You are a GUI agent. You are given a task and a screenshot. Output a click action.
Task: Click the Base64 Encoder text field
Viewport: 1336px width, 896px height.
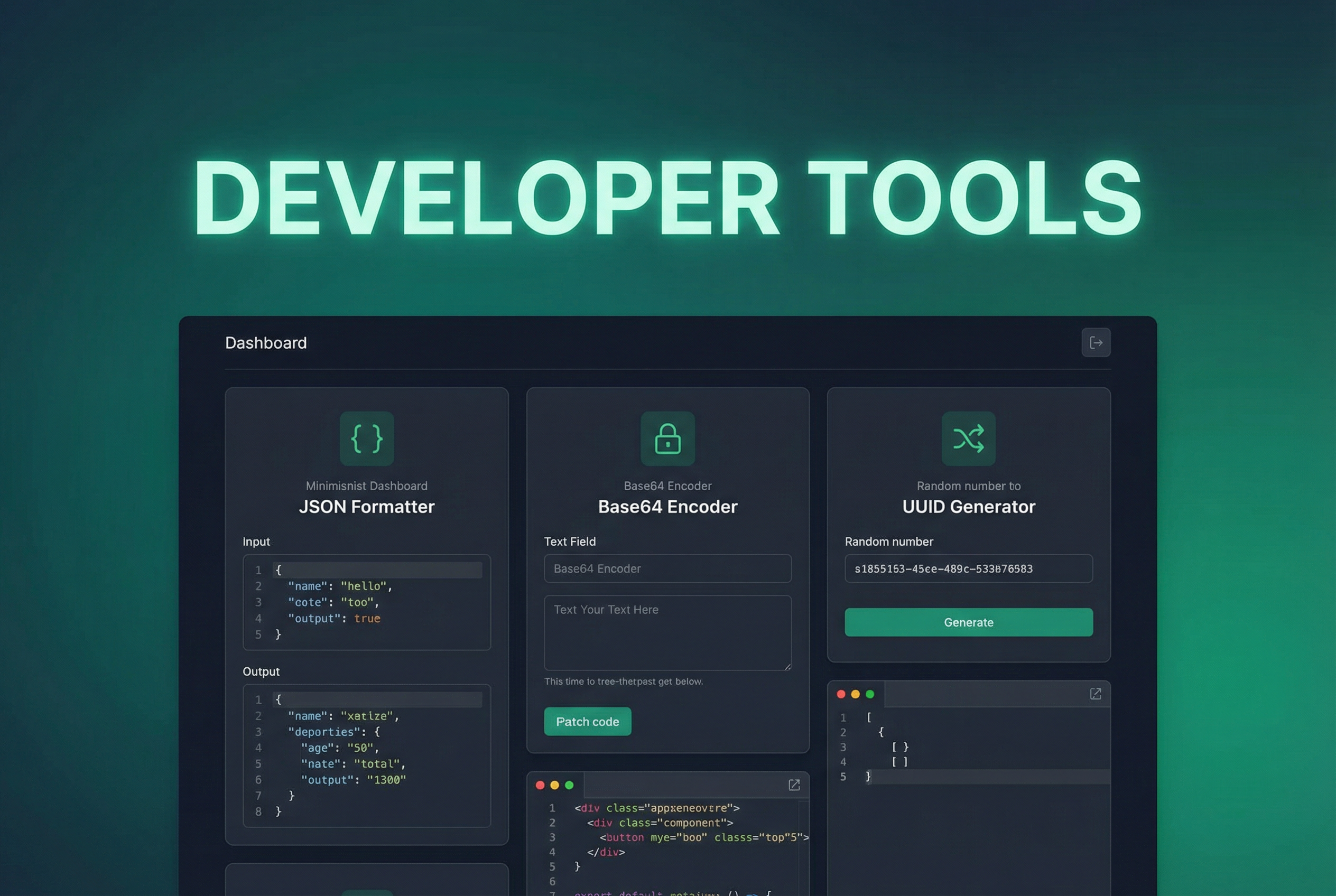coord(667,568)
